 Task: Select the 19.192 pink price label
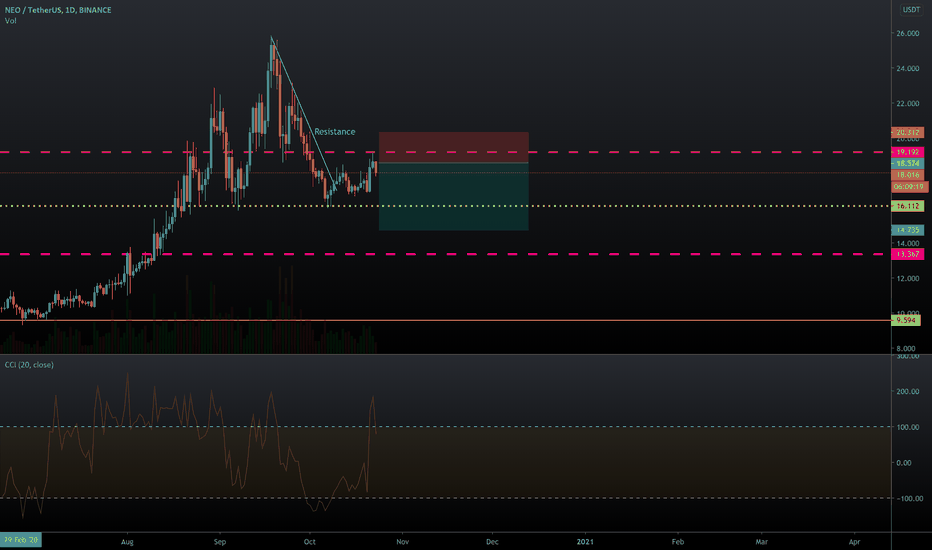[908, 152]
